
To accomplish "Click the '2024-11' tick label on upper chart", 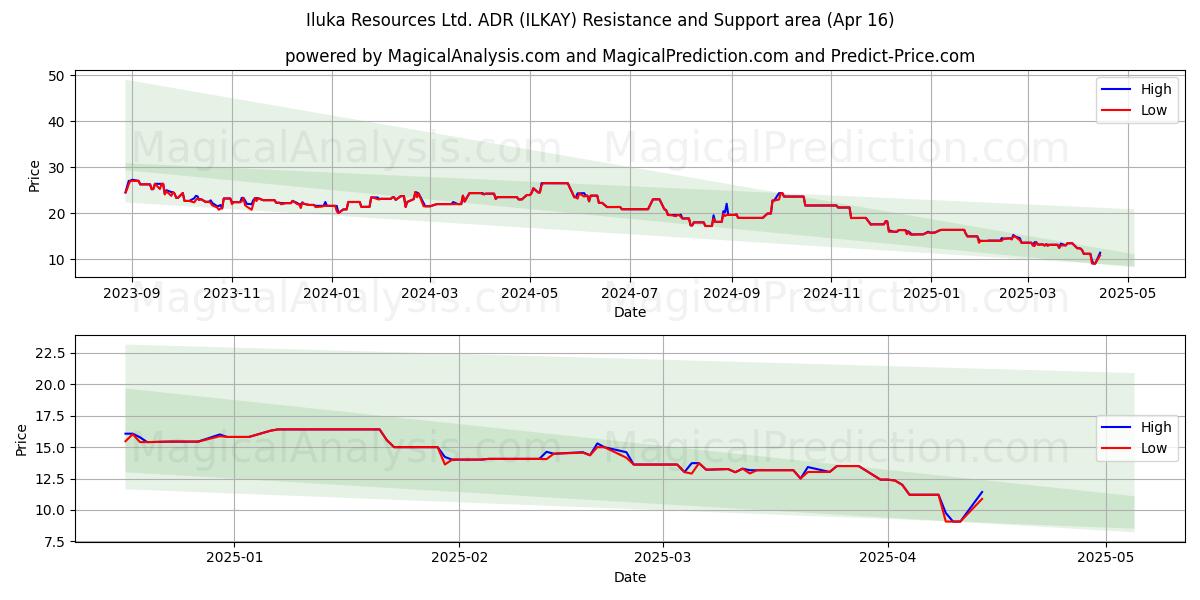I will click(x=831, y=293).
